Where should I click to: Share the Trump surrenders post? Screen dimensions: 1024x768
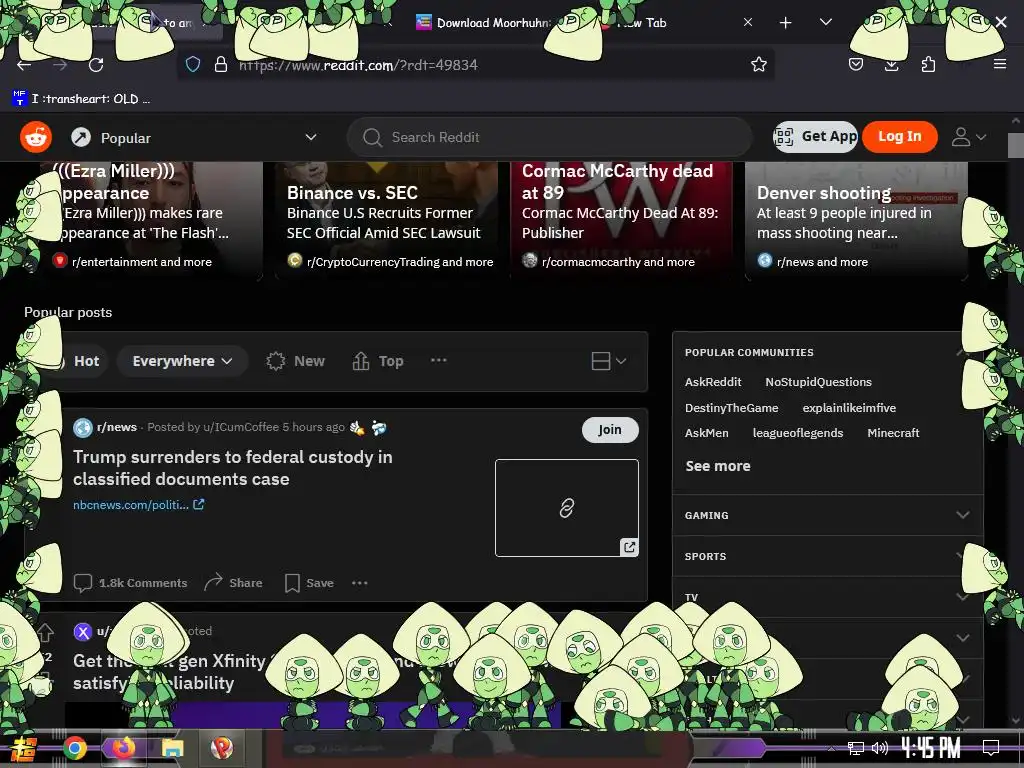(x=233, y=583)
